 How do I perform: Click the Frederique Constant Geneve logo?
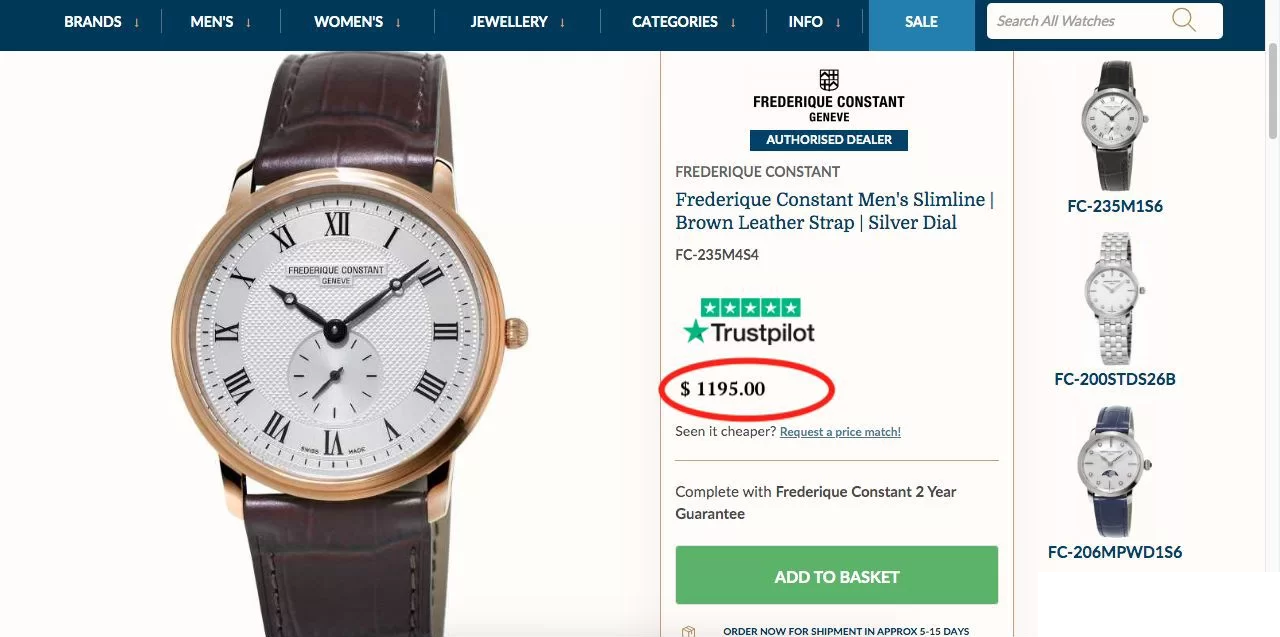[x=828, y=96]
